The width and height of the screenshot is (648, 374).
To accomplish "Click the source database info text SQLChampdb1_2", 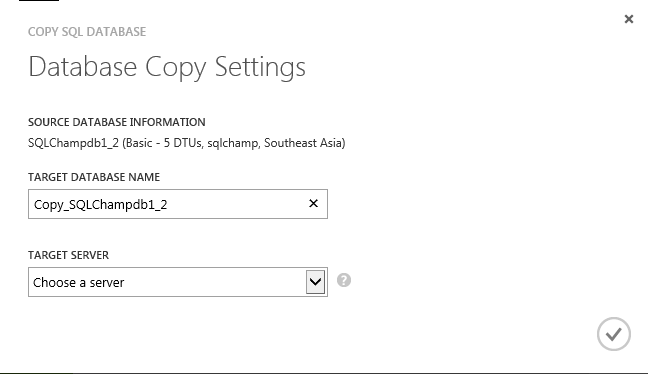I will click(x=186, y=143).
